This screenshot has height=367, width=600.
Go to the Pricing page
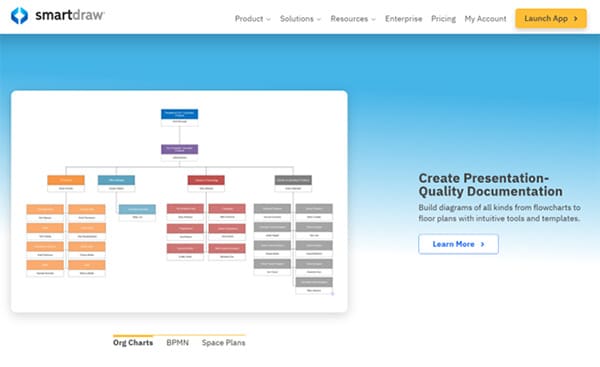click(443, 19)
